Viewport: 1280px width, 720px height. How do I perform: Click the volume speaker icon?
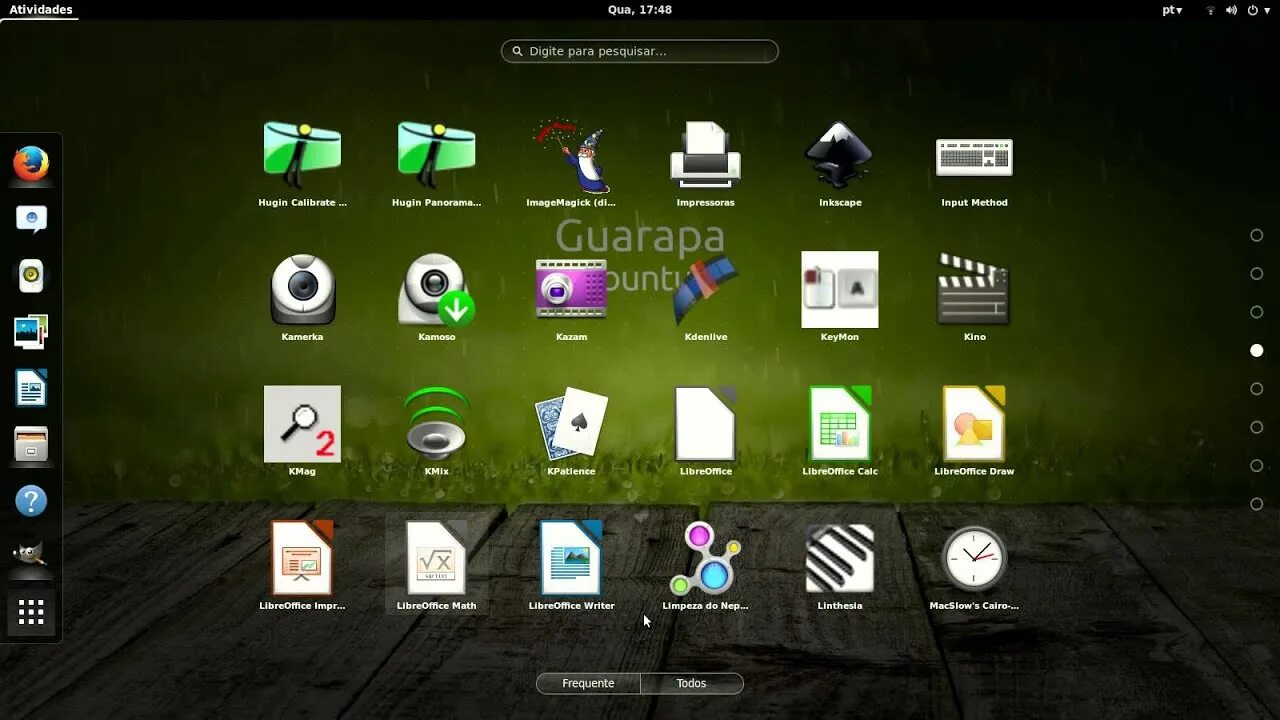[x=1231, y=10]
